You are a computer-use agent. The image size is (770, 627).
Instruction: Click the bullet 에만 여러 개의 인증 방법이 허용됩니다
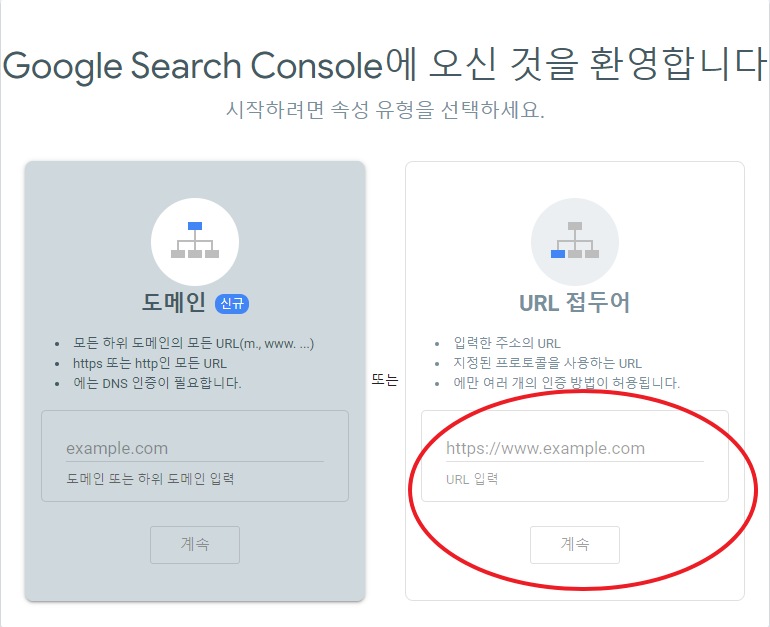(x=567, y=383)
